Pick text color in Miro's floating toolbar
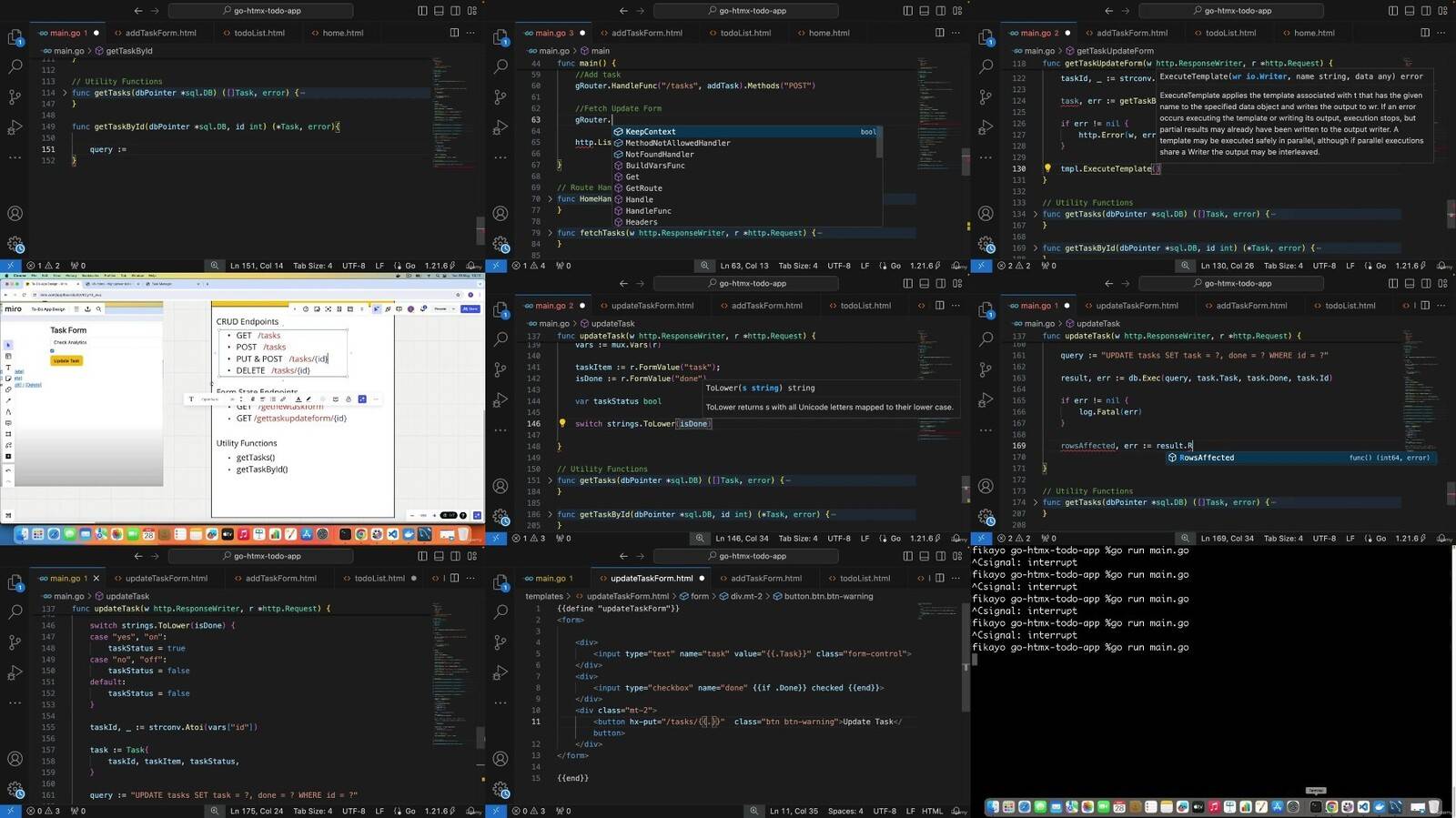This screenshot has width=1456, height=818. [x=298, y=399]
